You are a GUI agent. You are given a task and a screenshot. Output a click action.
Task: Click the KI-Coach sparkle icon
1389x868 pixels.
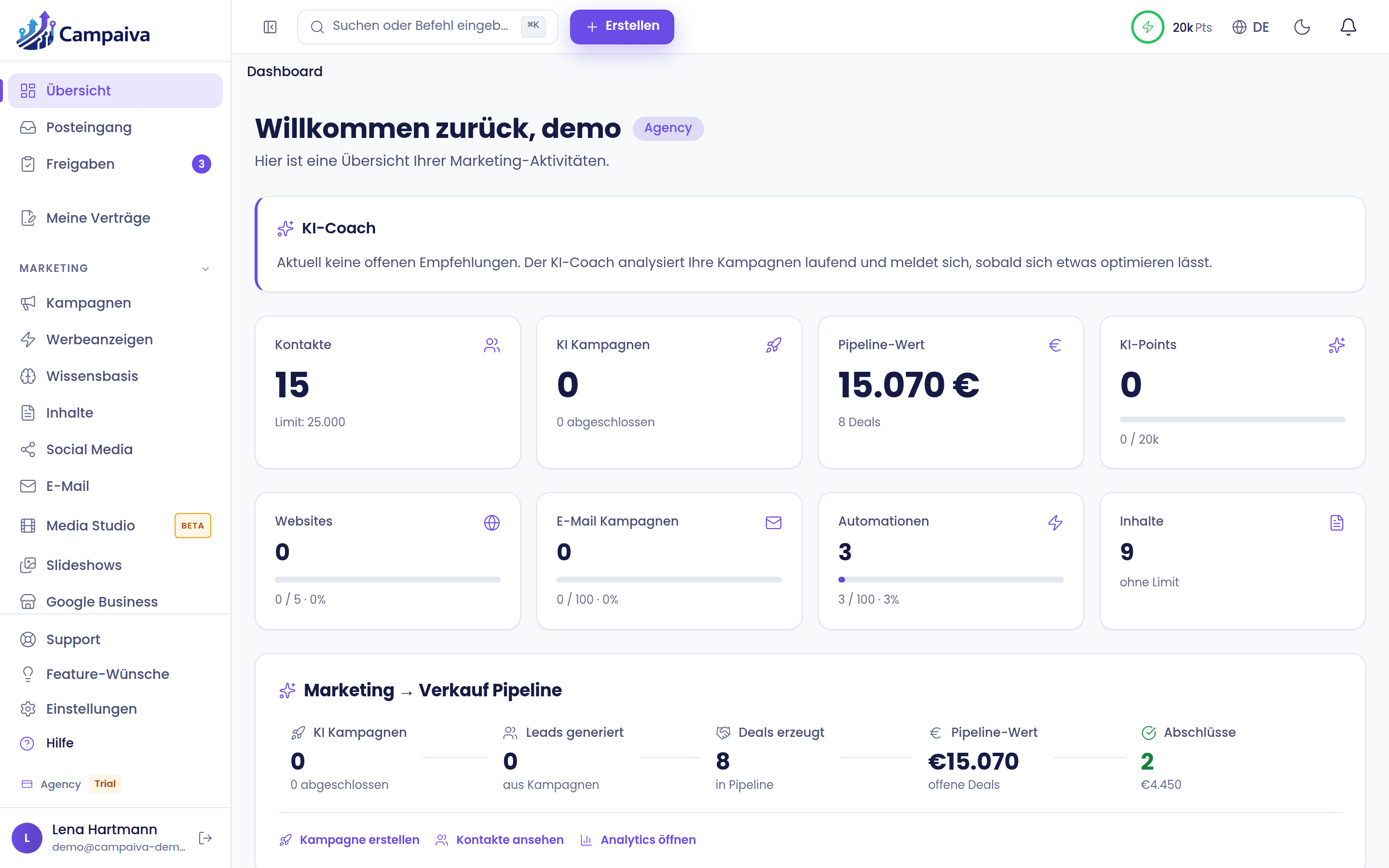pyautogui.click(x=285, y=229)
